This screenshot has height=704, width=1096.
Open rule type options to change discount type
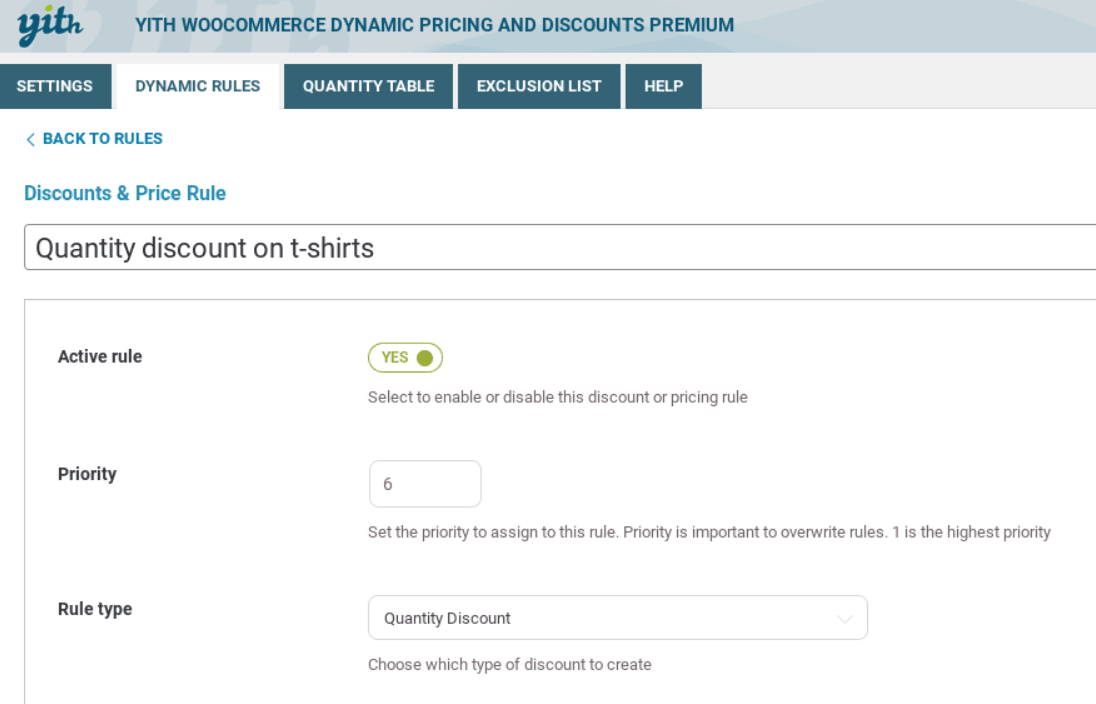pyautogui.click(x=617, y=617)
